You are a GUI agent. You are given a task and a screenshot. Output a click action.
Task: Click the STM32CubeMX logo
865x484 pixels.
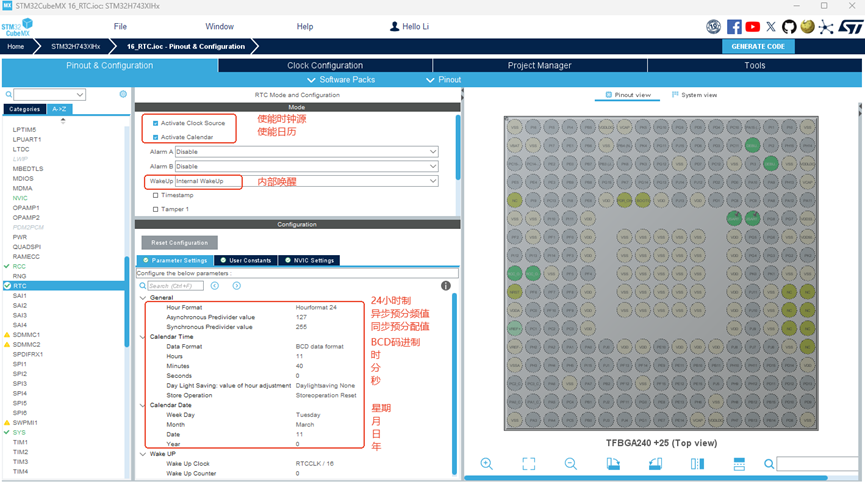pyautogui.click(x=17, y=27)
